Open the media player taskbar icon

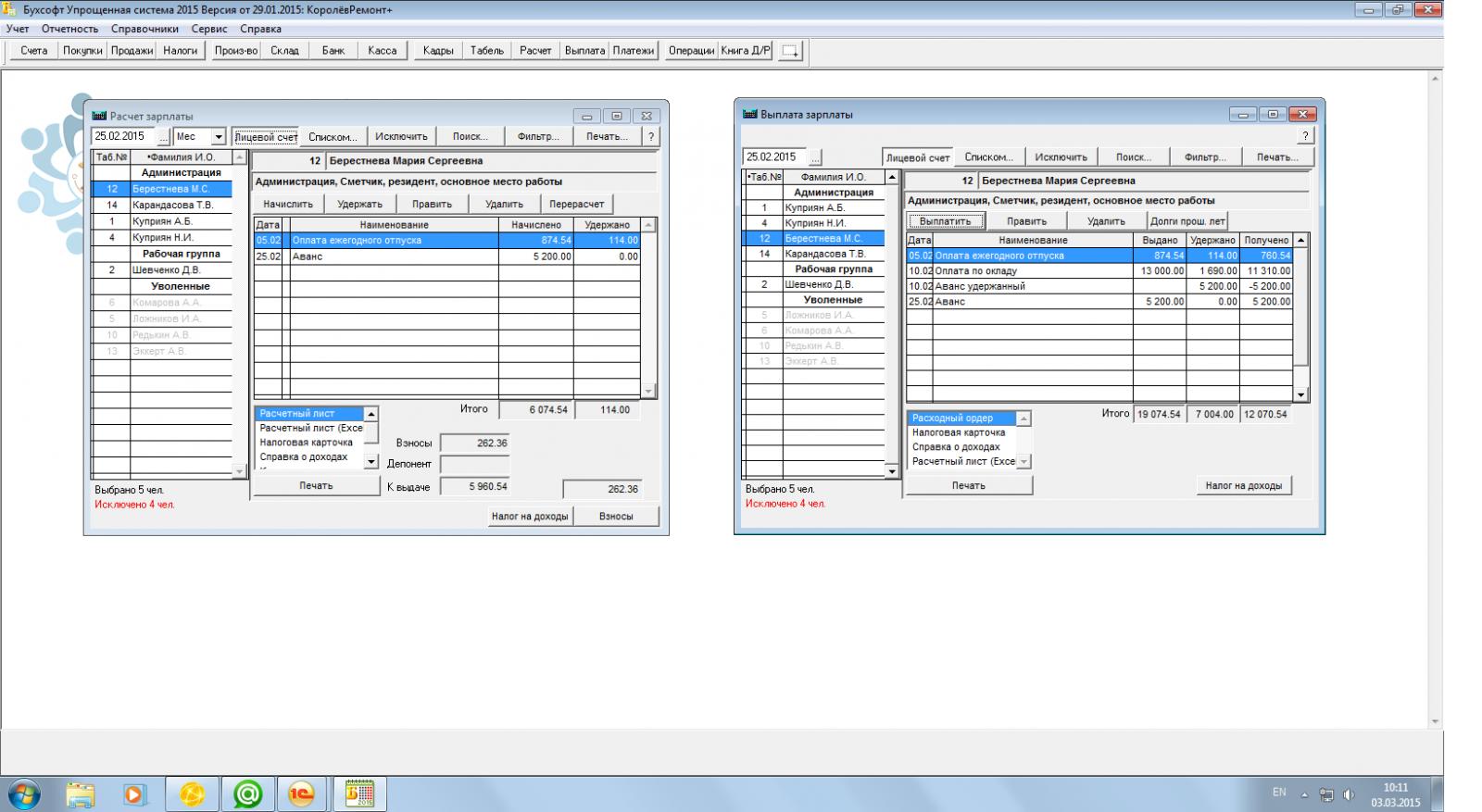[x=135, y=793]
